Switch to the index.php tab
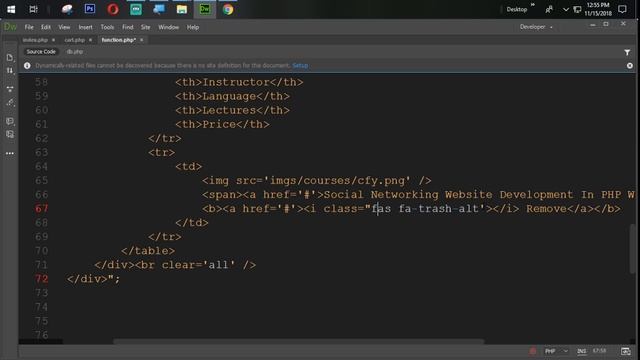This screenshot has width=640, height=360. tap(35, 40)
